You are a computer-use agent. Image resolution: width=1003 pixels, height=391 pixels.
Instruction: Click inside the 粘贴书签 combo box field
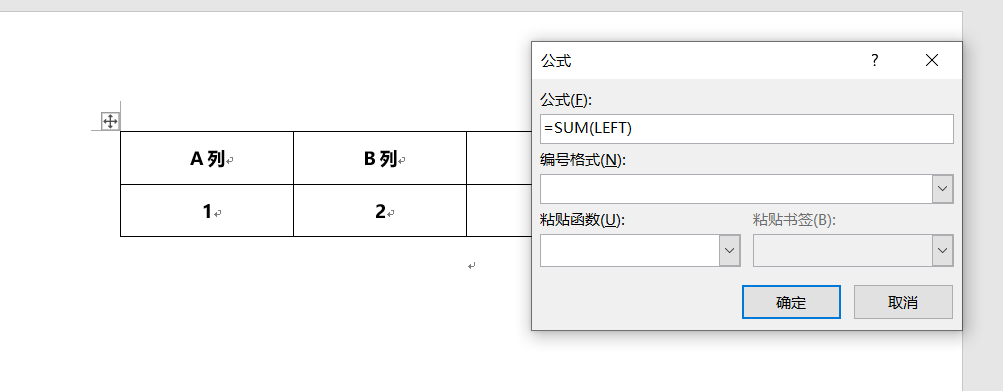[x=843, y=250]
